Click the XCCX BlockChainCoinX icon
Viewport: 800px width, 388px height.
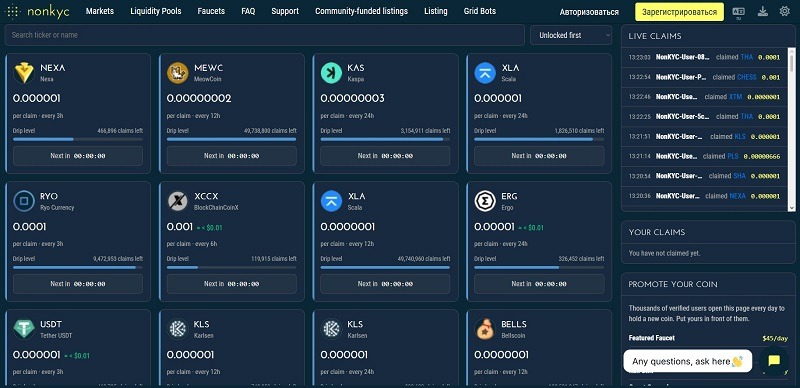click(178, 201)
